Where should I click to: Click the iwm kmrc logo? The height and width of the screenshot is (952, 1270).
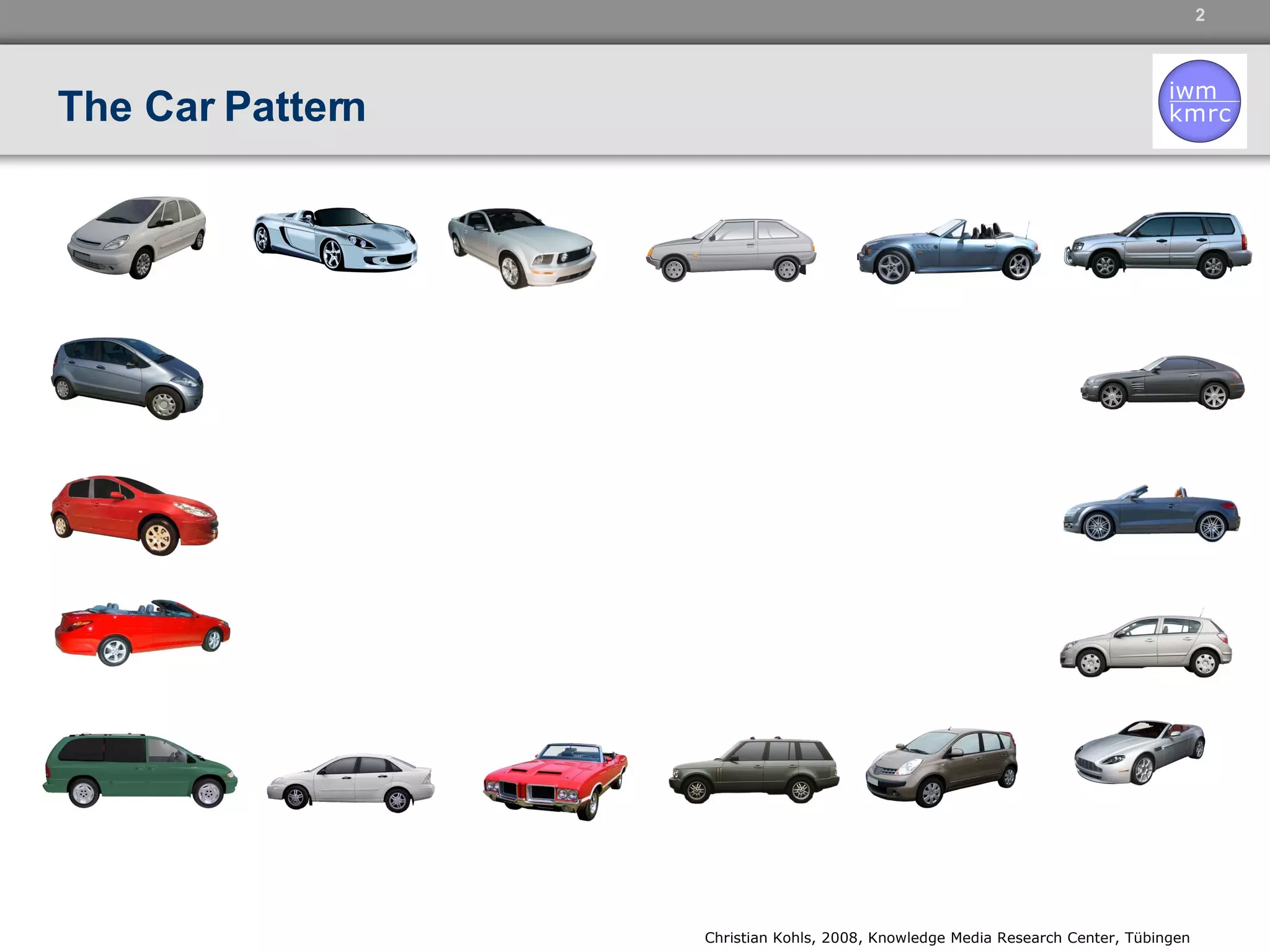click(x=1199, y=101)
